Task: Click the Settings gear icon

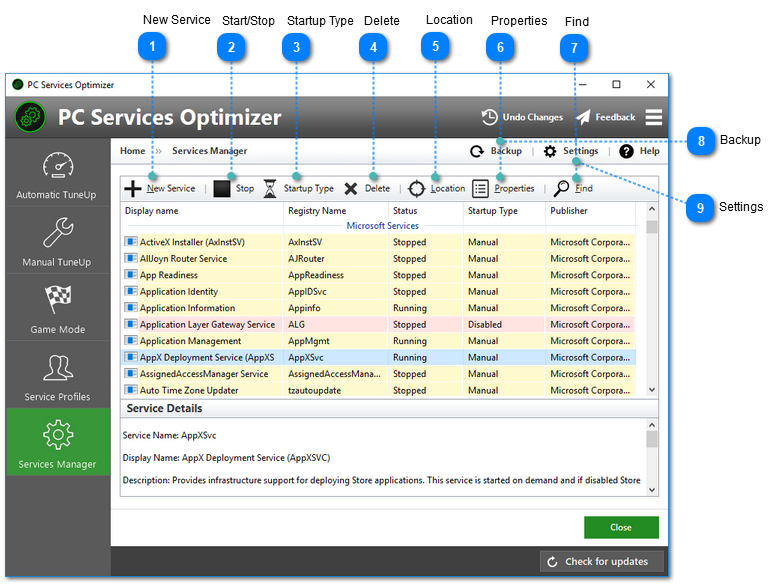Action: (x=550, y=151)
